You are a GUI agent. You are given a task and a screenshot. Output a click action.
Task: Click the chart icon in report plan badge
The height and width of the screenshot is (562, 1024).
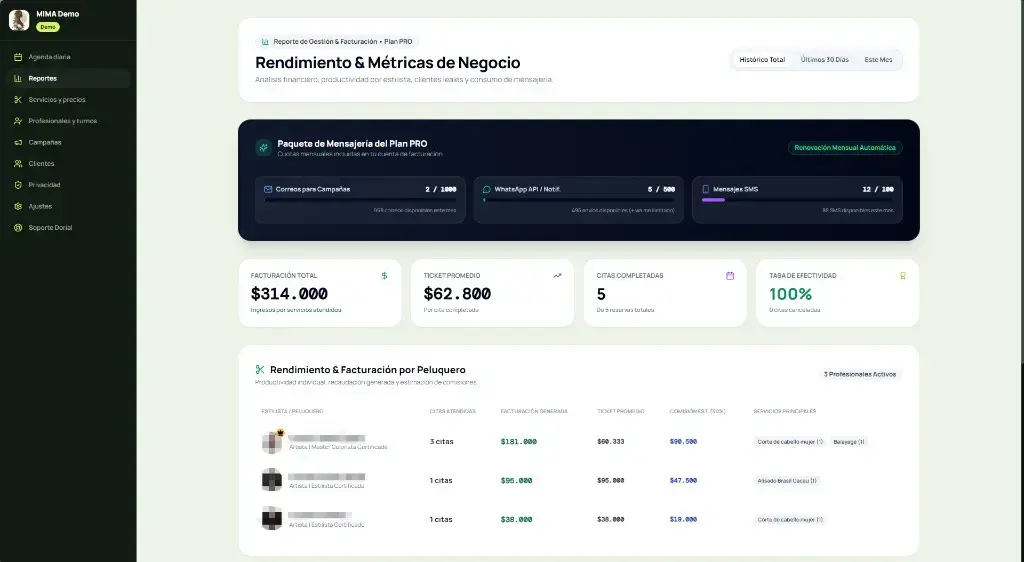coord(265,42)
